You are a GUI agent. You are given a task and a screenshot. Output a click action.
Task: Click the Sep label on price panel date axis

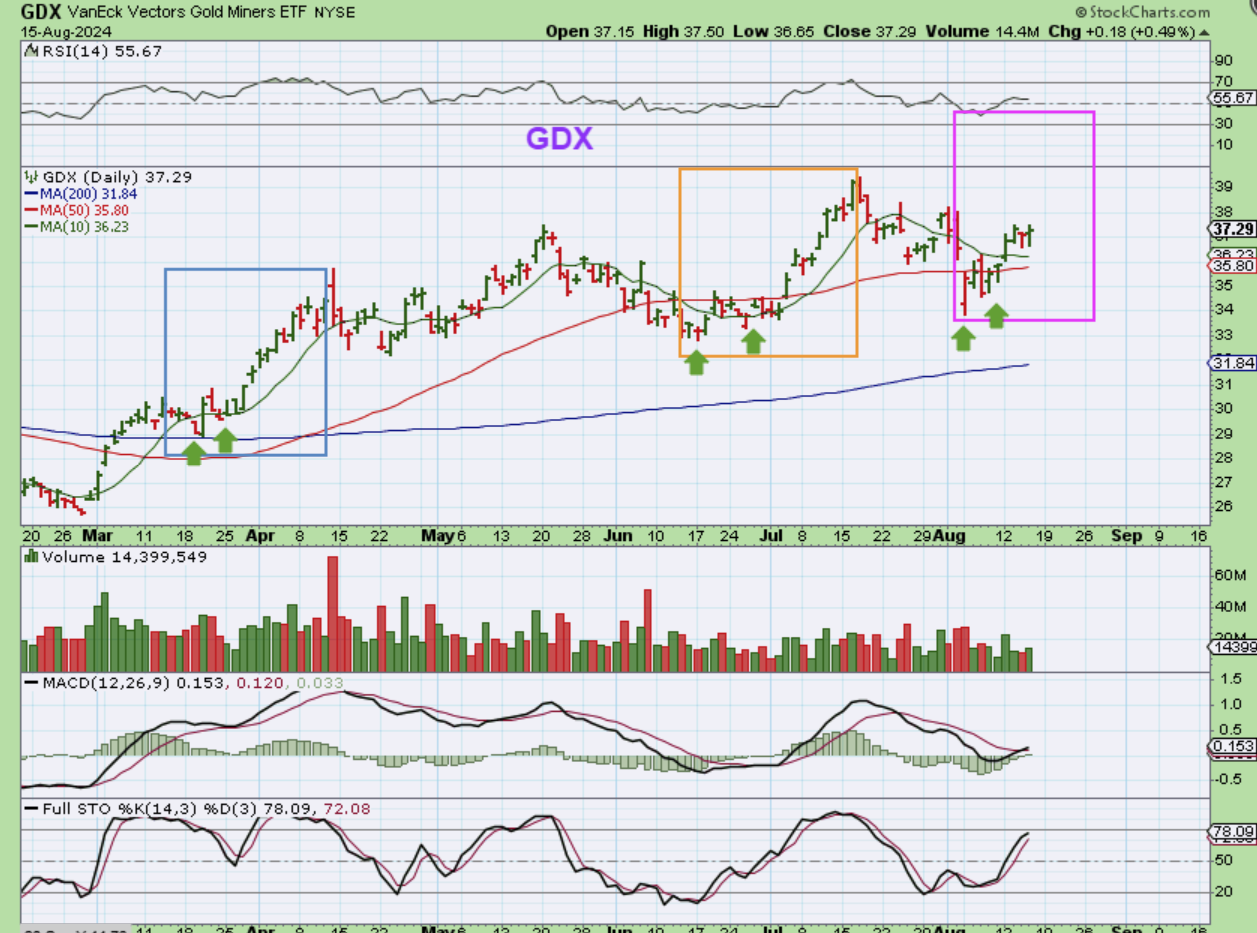coord(1126,535)
